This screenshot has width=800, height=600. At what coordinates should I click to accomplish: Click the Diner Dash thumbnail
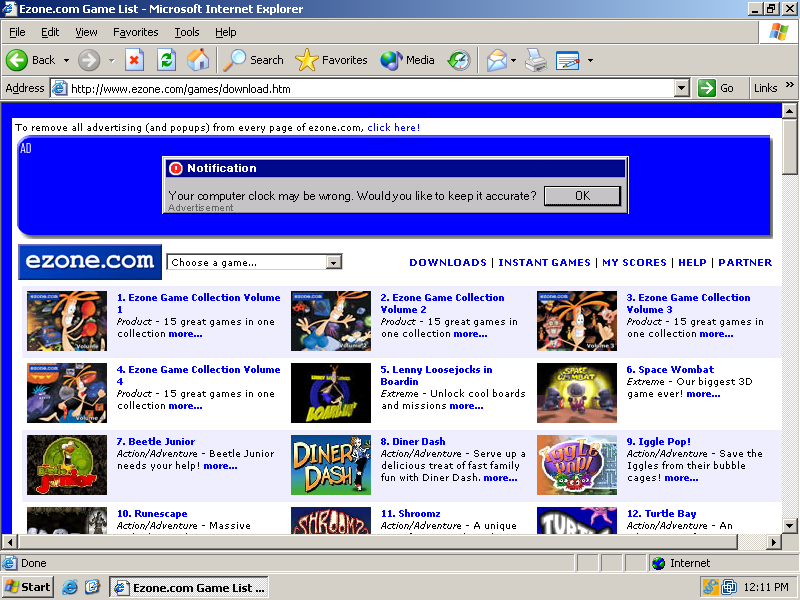click(x=331, y=465)
